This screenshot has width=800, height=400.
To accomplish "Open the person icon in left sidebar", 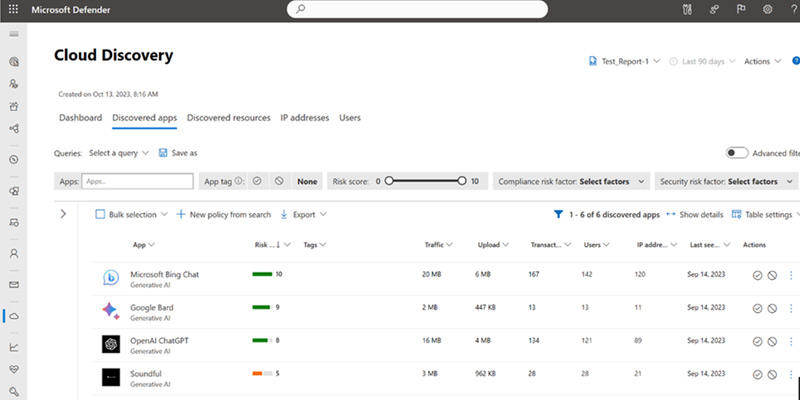I will click(14, 253).
